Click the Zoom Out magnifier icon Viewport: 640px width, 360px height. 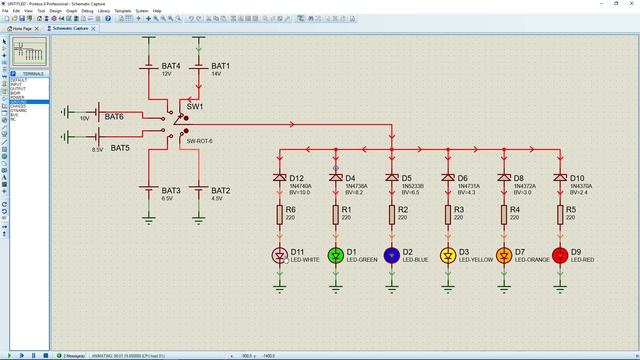pyautogui.click(x=163, y=19)
